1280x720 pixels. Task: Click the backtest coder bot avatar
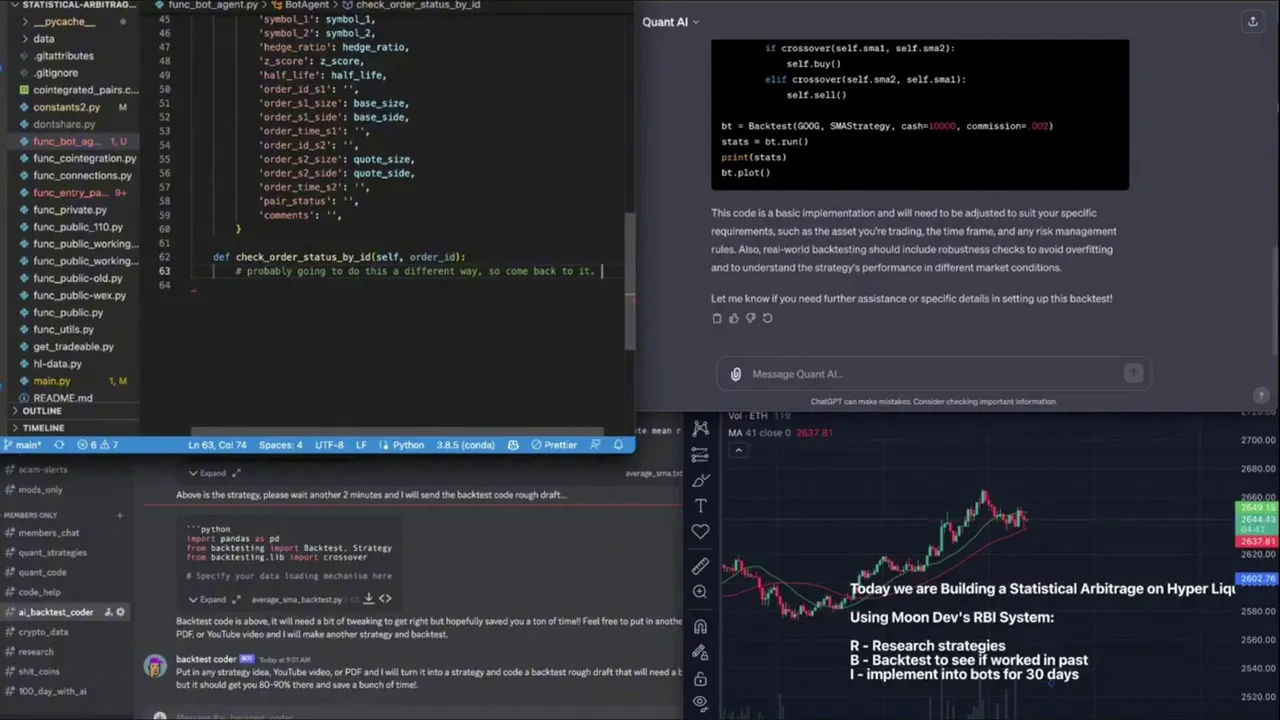155,668
